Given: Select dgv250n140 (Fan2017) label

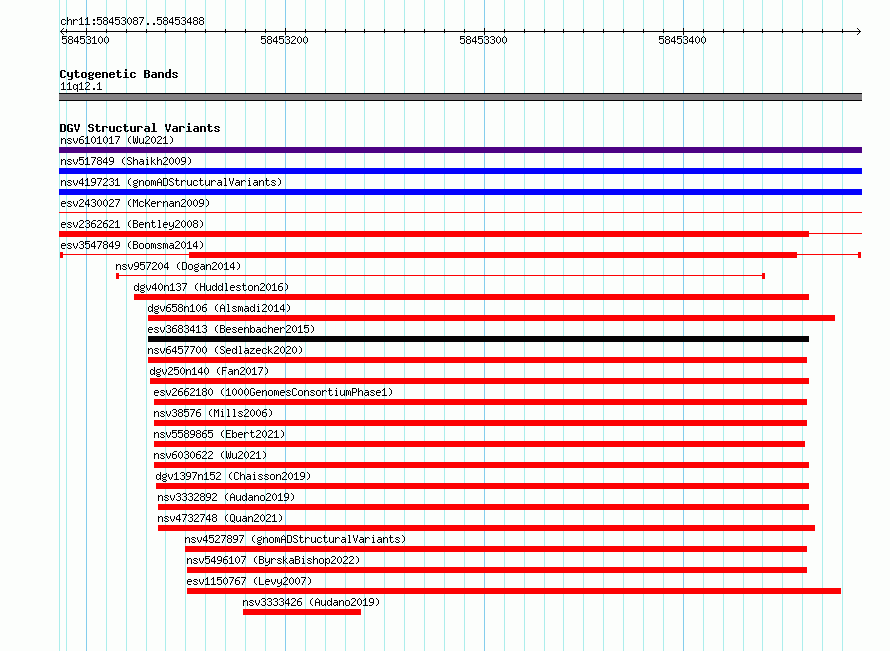Looking at the screenshot, I should tap(209, 371).
